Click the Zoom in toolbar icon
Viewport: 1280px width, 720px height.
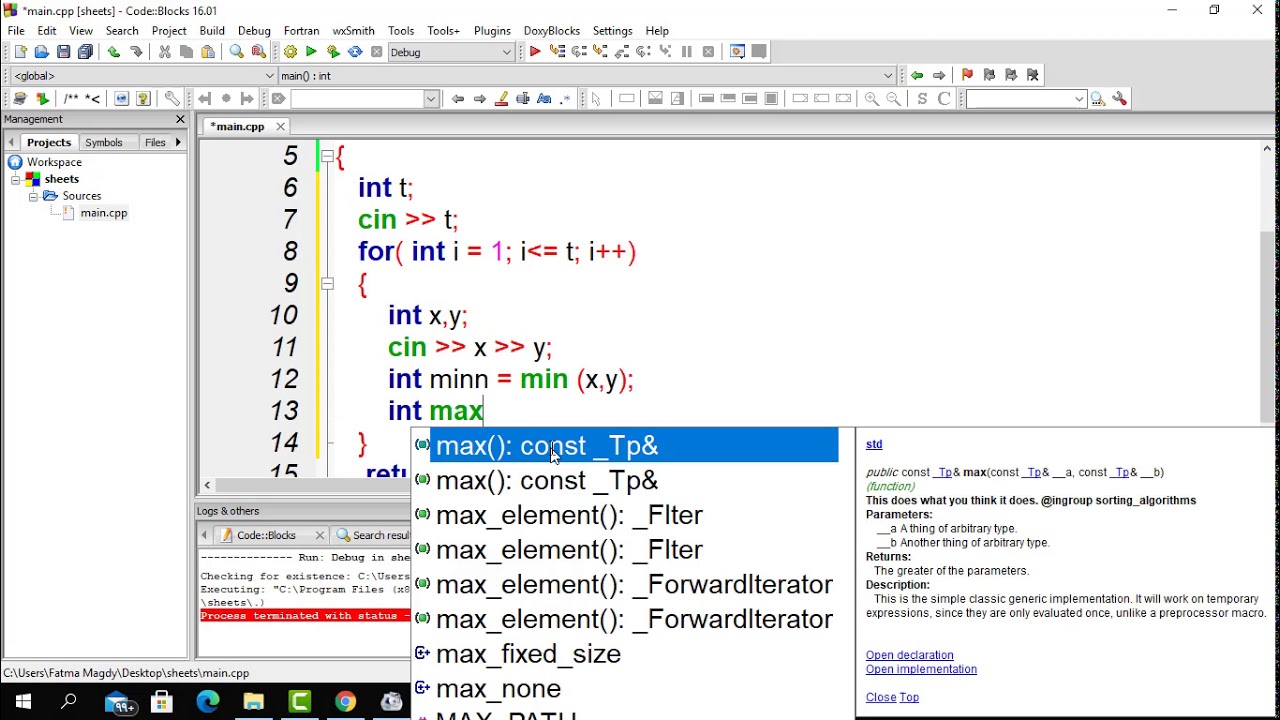point(872,99)
